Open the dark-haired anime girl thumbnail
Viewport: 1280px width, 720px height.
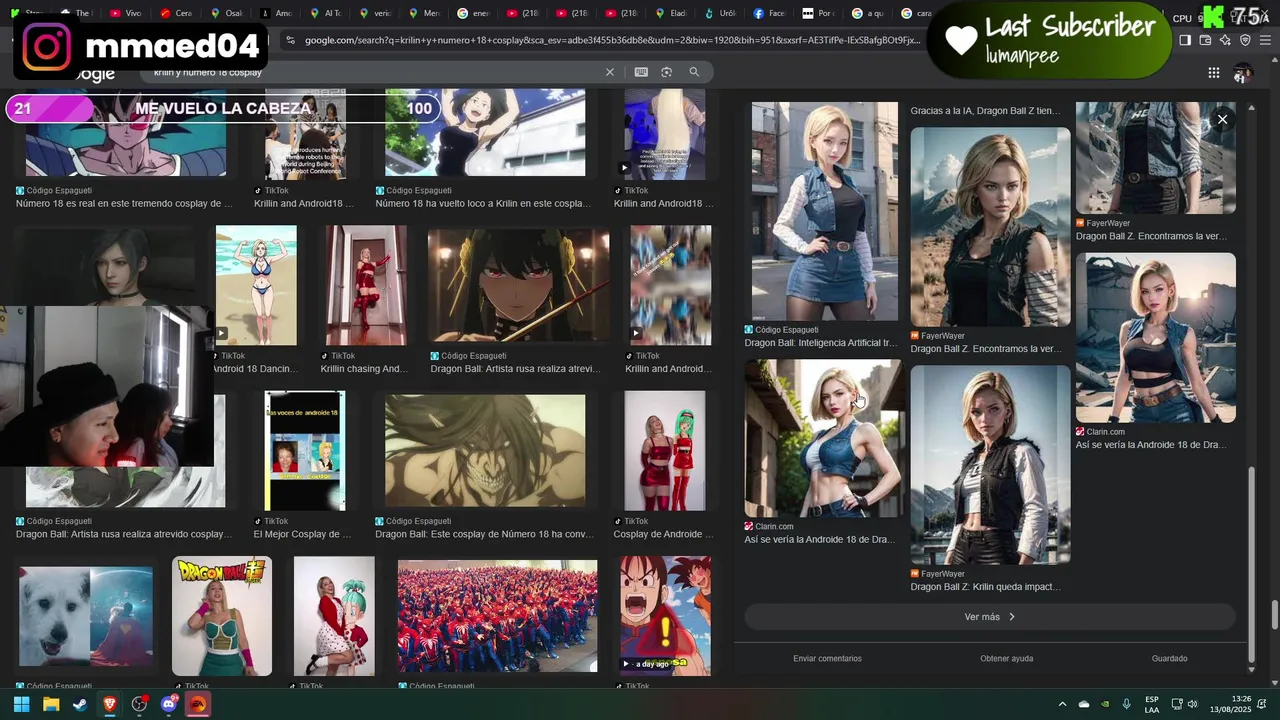(x=518, y=285)
